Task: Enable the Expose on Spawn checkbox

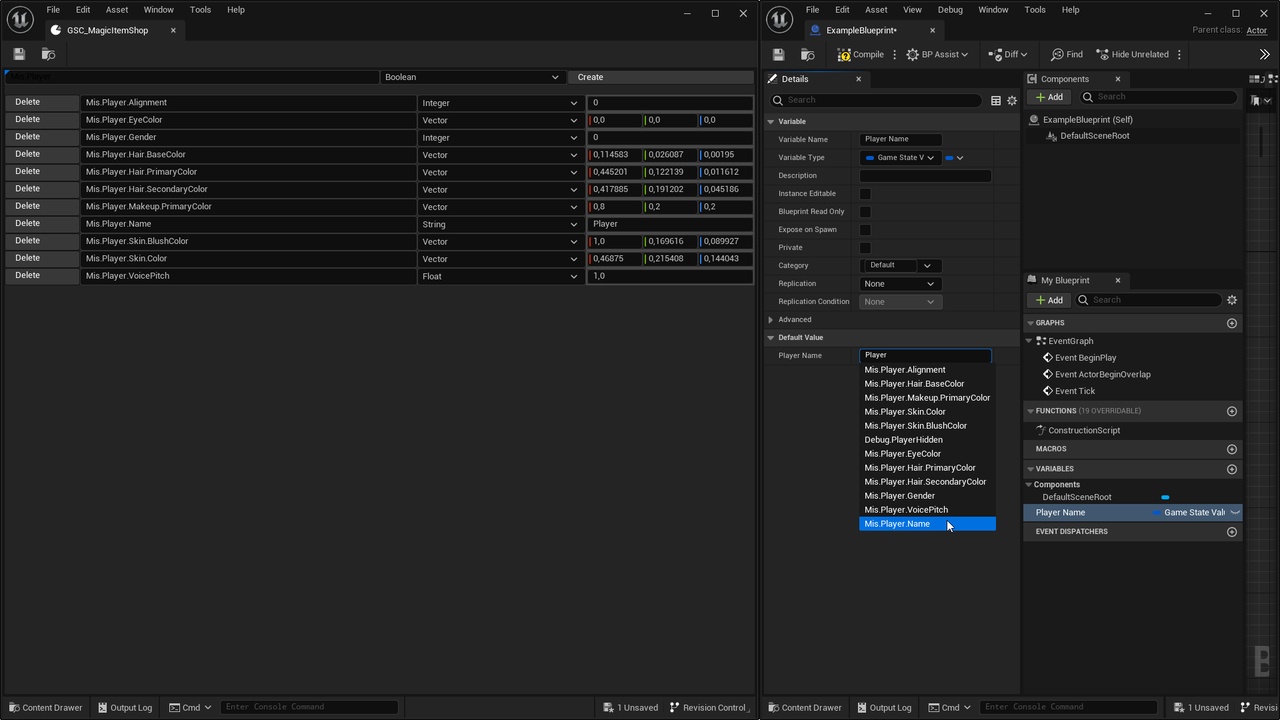Action: click(x=865, y=230)
